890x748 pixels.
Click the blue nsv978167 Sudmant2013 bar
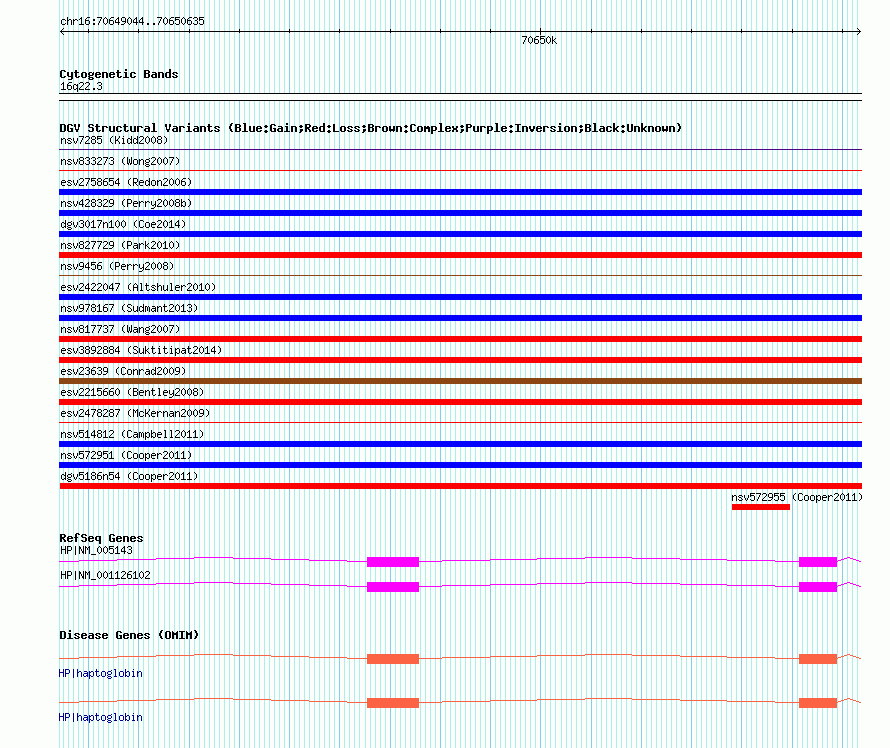tap(460, 318)
